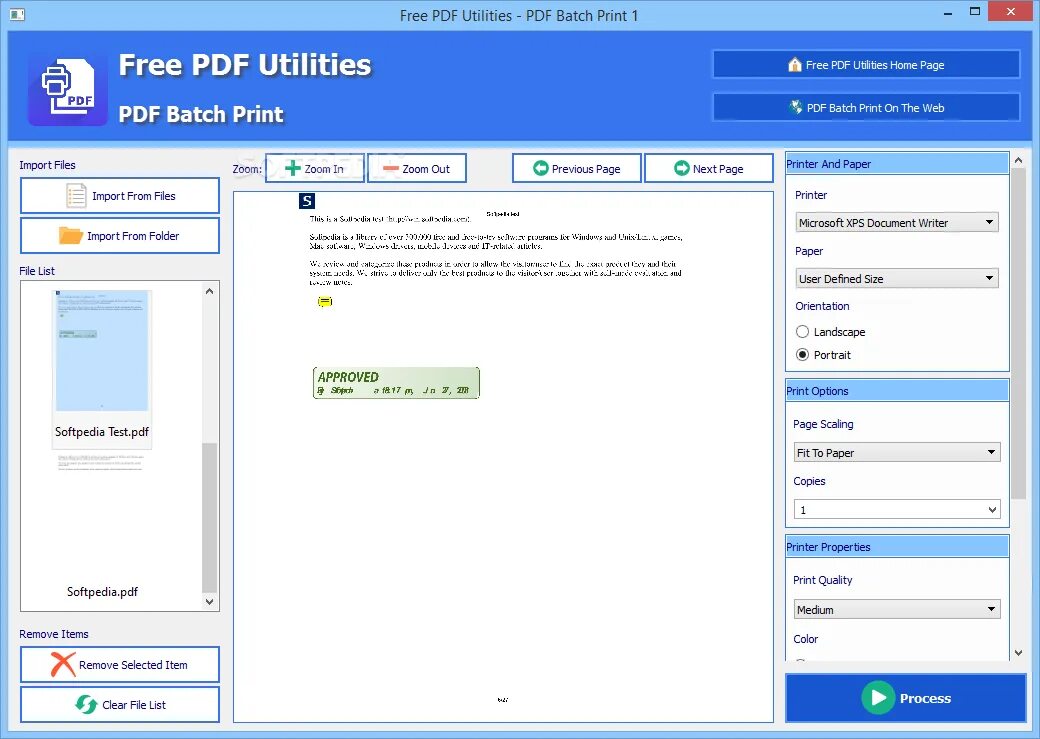This screenshot has height=739, width=1040.
Task: Click the Softpedia.pdf file name label
Action: [102, 591]
